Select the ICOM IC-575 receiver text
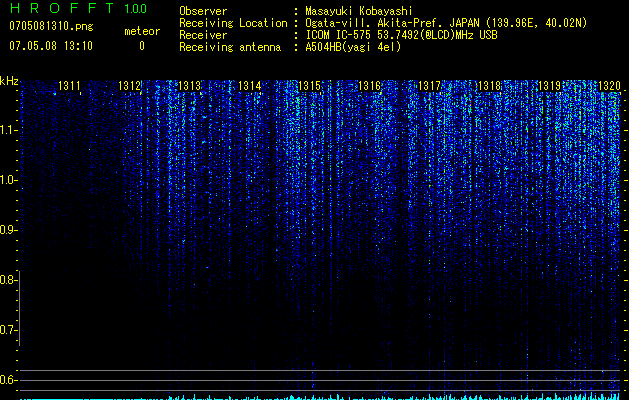Screen dimensions: 629x400 pos(401,35)
